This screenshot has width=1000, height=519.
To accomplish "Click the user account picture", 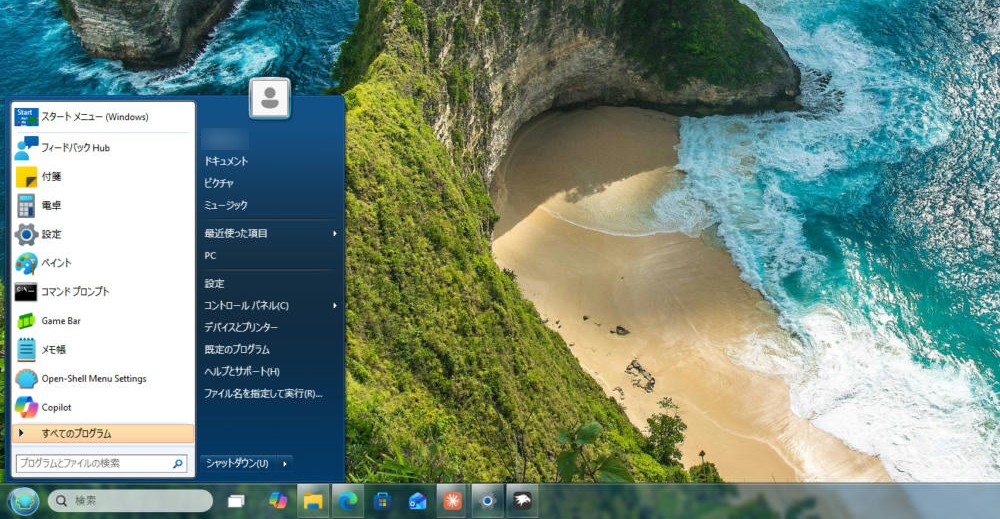I will (x=270, y=98).
